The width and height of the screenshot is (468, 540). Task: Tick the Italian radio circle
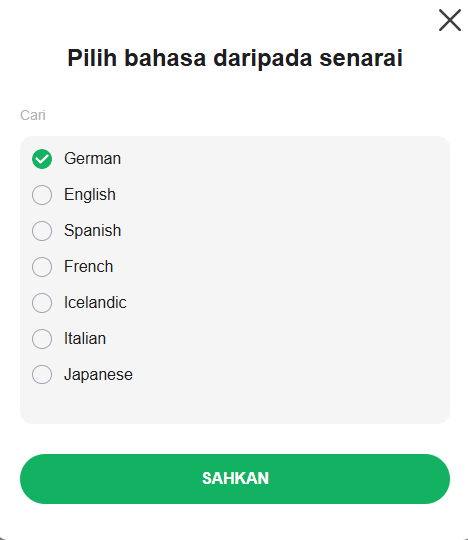pos(42,339)
